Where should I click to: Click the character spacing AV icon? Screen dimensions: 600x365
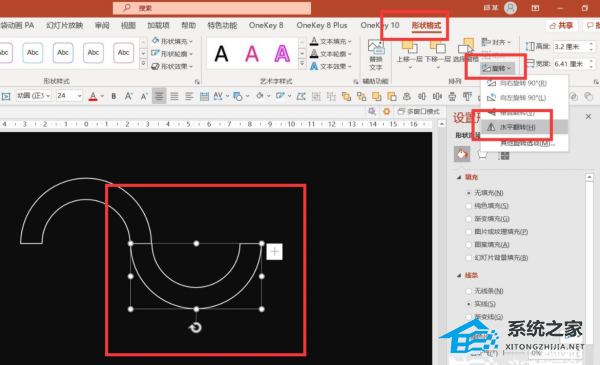(218, 96)
